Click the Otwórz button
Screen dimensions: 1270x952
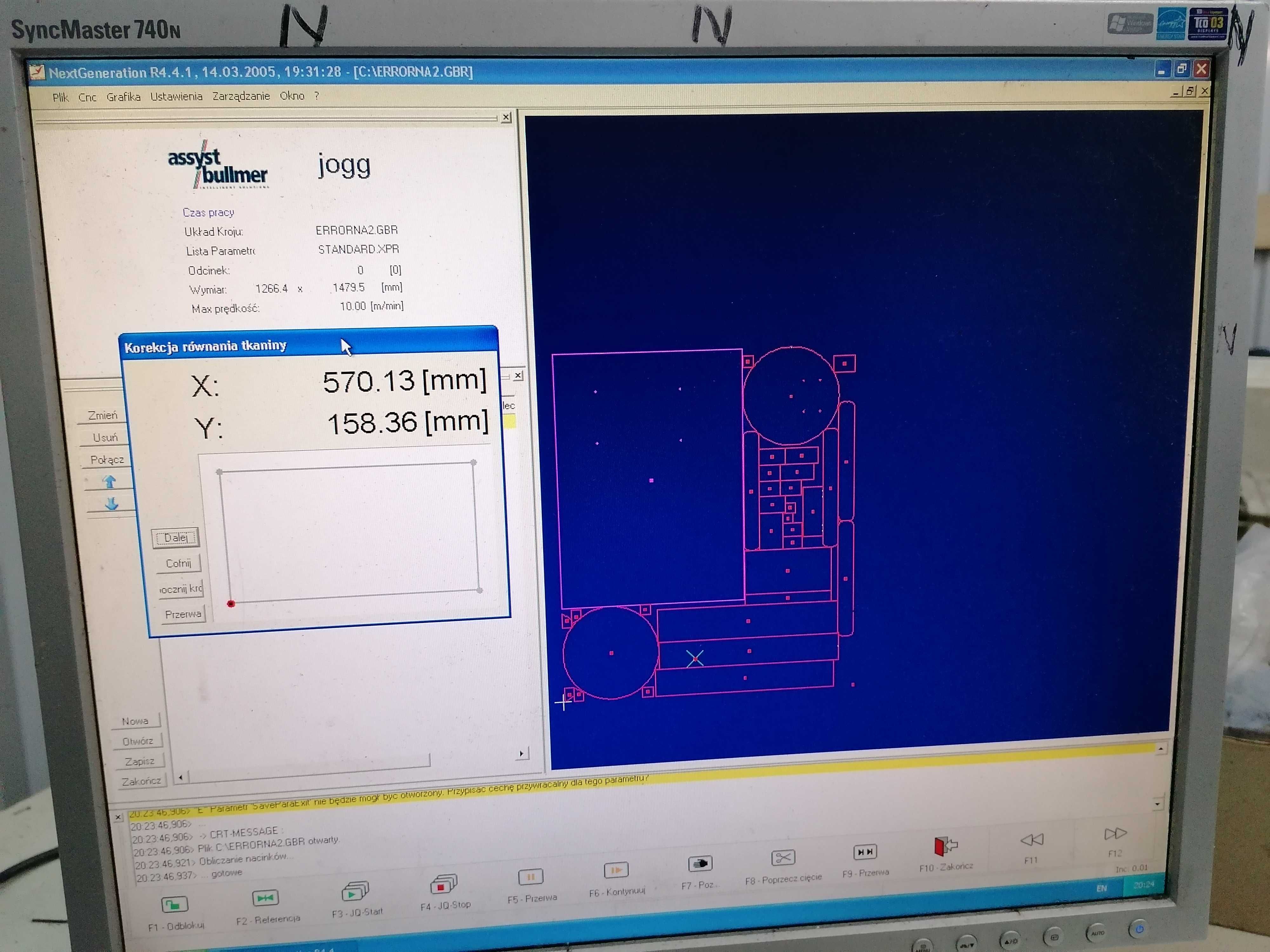tap(138, 741)
